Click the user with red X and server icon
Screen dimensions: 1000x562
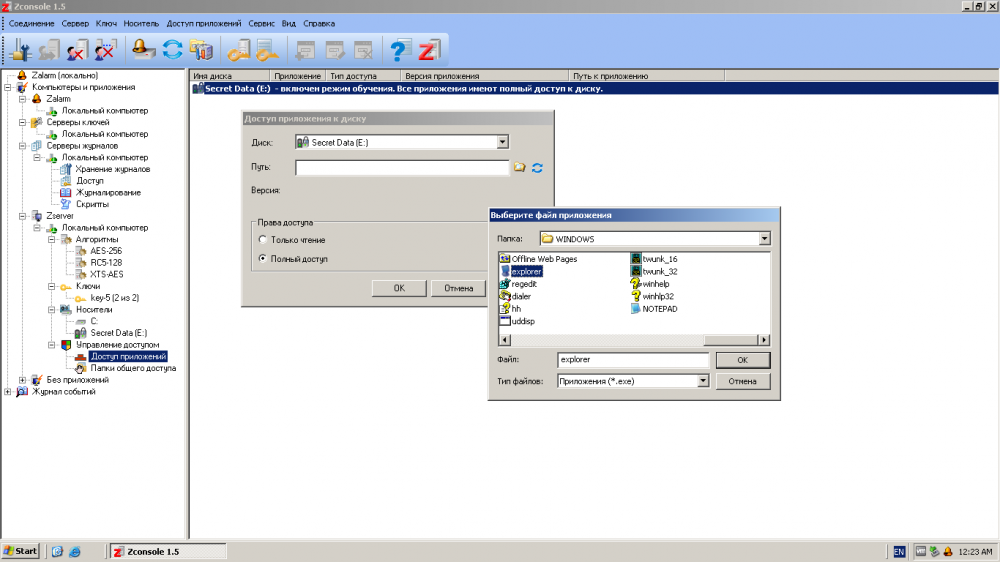(77, 50)
